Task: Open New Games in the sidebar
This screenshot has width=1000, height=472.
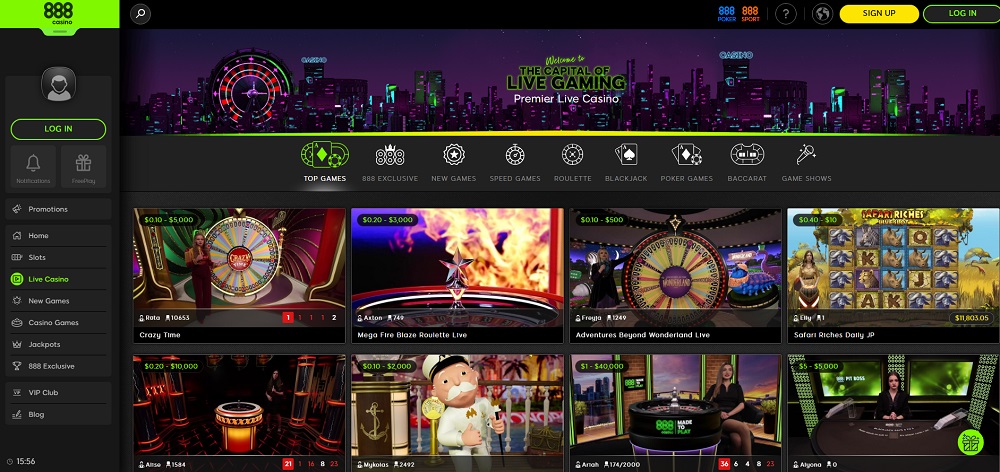Action: tap(58, 300)
